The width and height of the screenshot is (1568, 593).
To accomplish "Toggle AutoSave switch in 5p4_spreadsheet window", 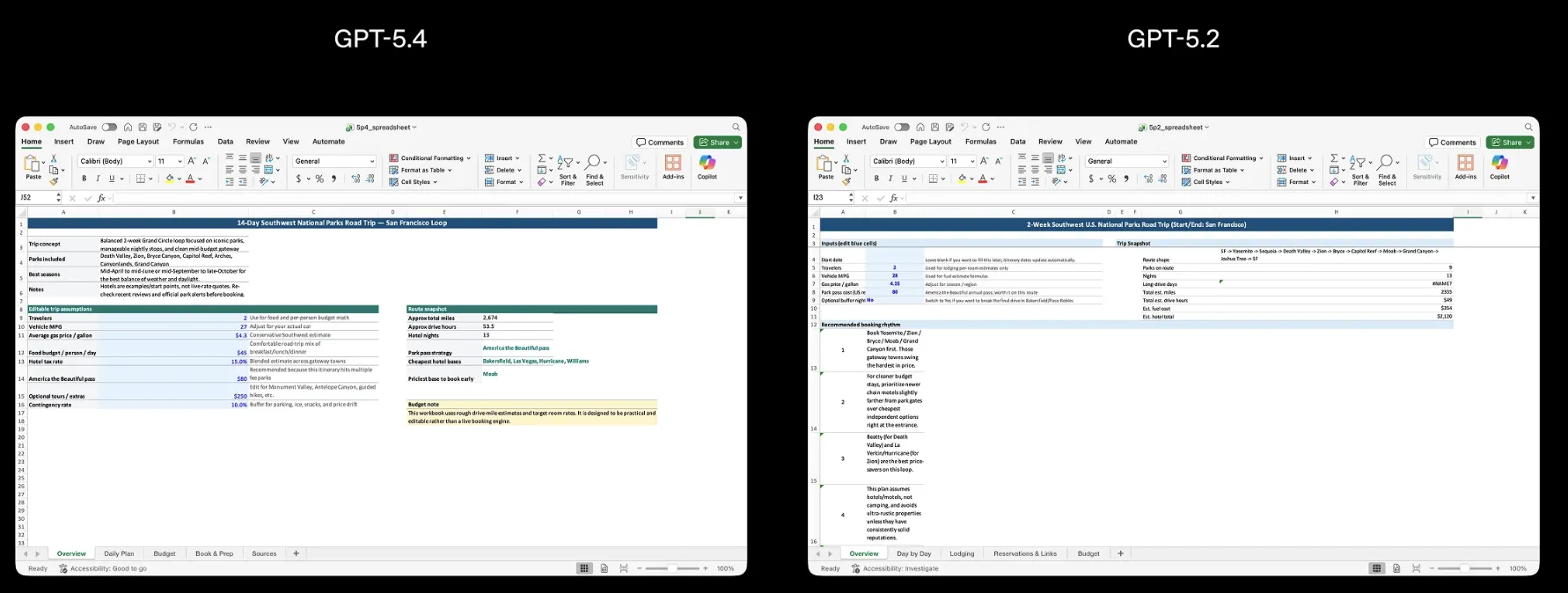I will pos(109,128).
